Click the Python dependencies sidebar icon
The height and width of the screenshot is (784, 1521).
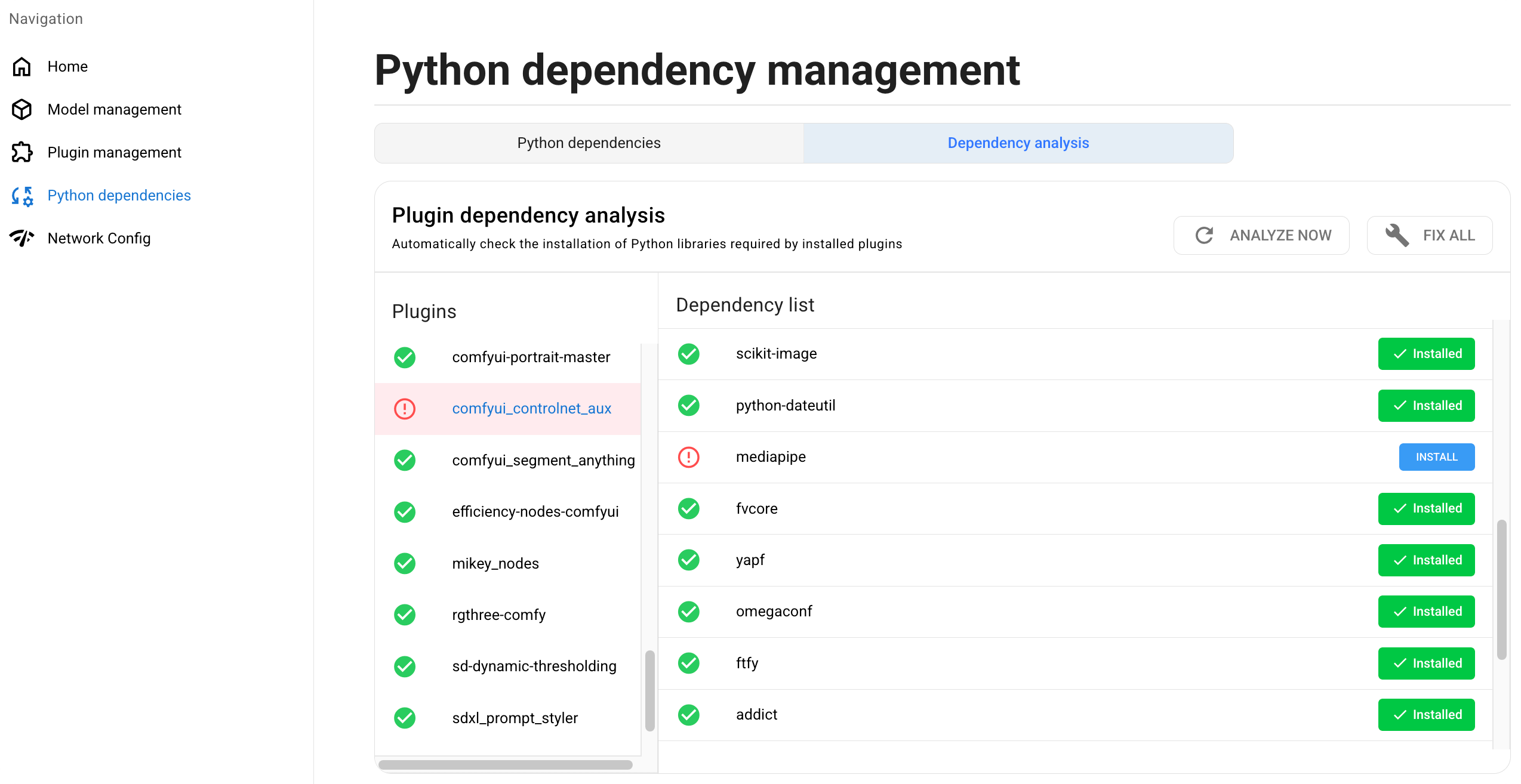coord(21,195)
